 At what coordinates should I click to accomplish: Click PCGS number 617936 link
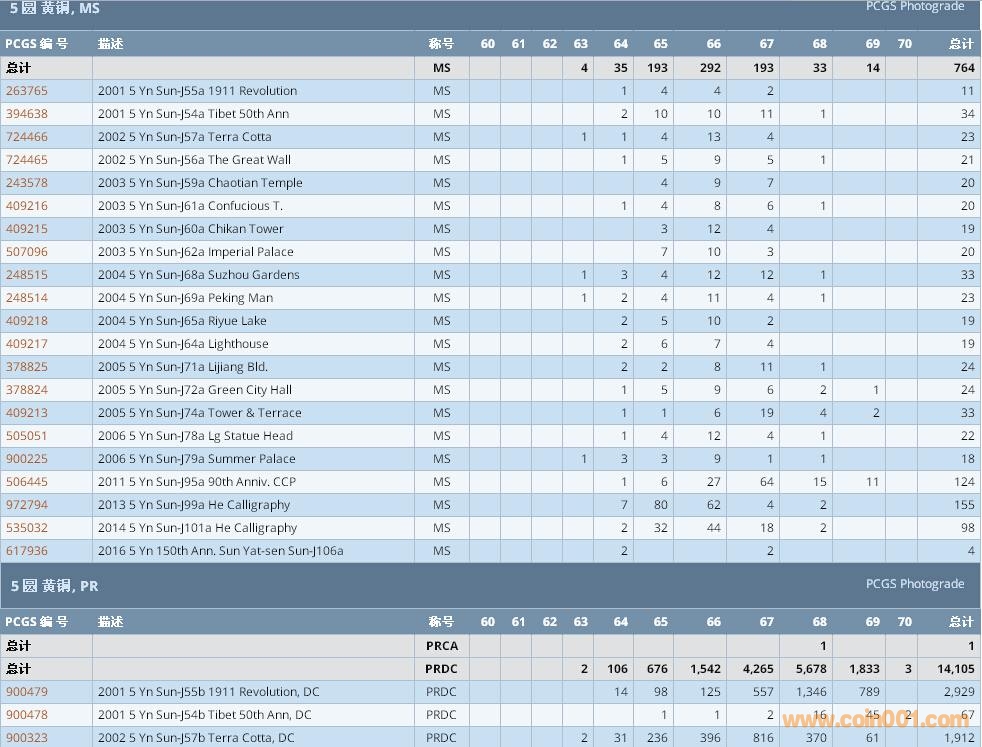click(27, 551)
